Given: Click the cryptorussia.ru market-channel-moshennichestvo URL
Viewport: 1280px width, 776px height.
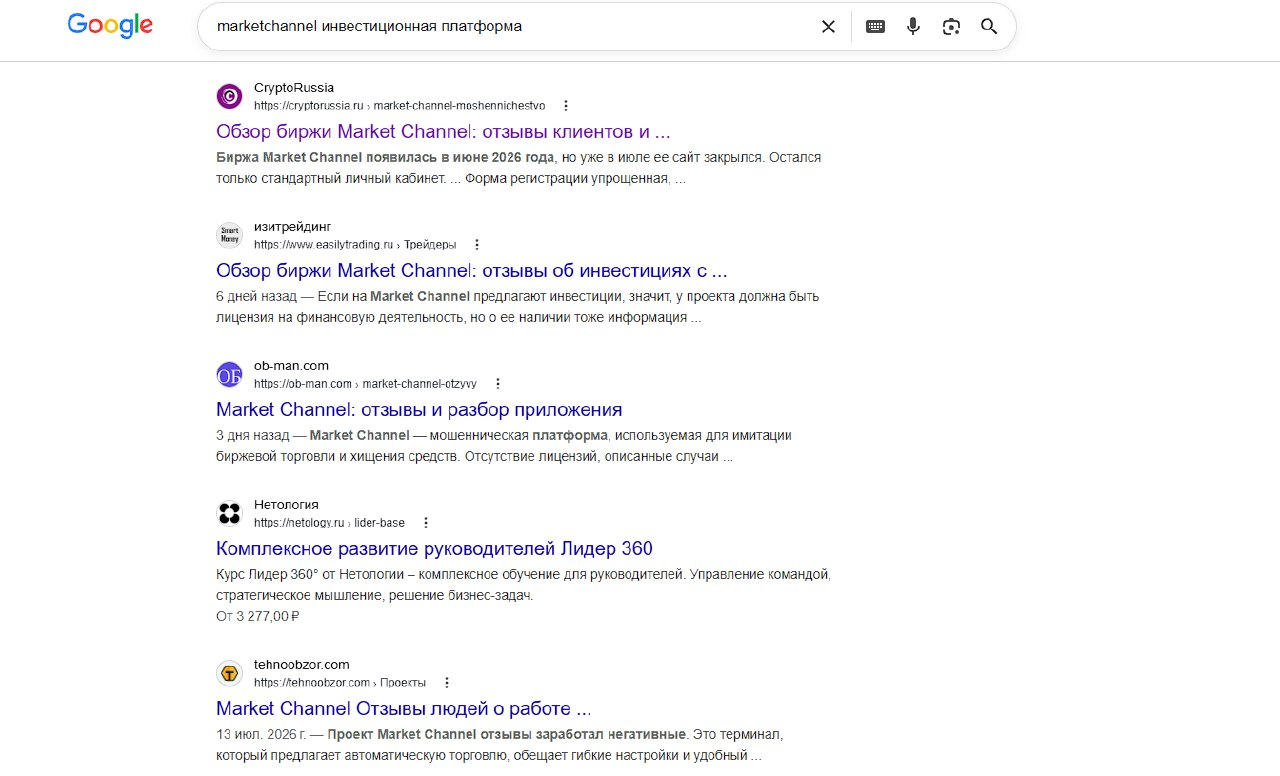Looking at the screenshot, I should pos(399,105).
